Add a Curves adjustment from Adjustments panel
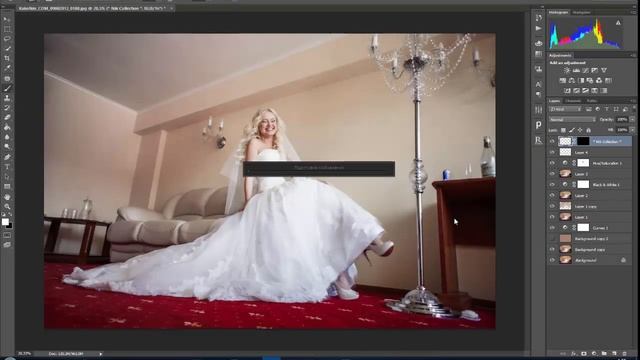 [585, 70]
